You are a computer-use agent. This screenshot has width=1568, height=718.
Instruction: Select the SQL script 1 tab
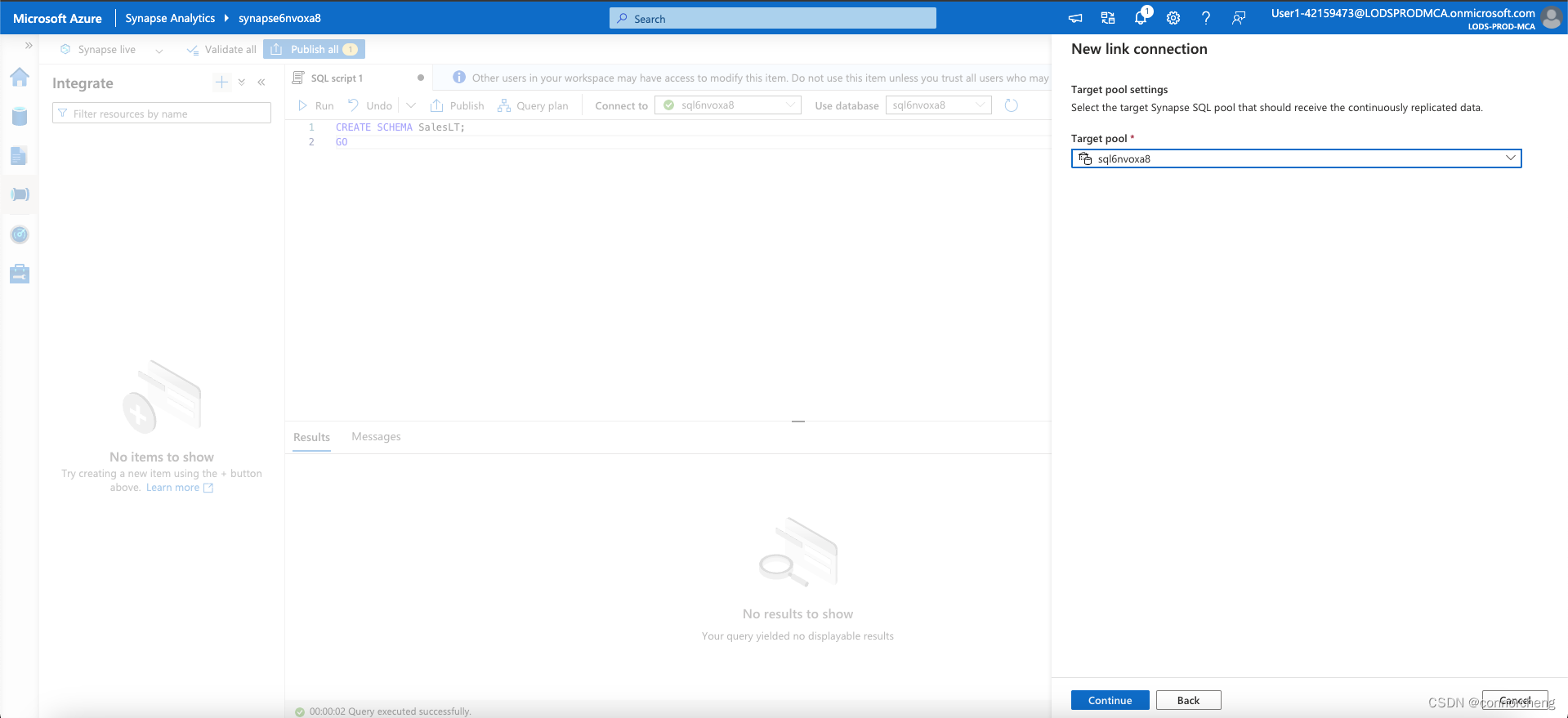tap(337, 78)
